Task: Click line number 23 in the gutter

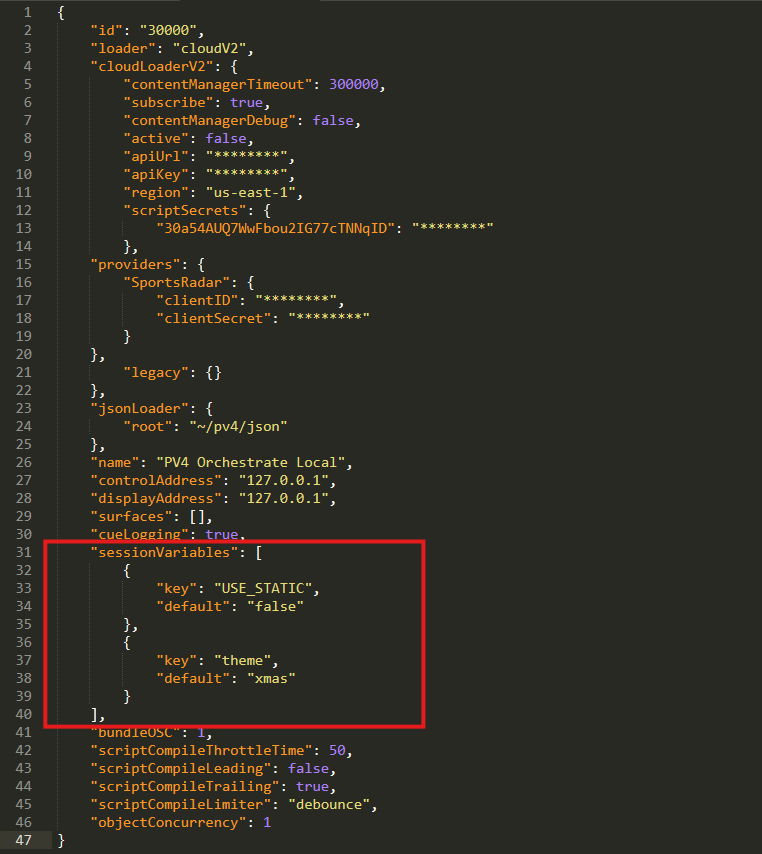Action: 23,408
